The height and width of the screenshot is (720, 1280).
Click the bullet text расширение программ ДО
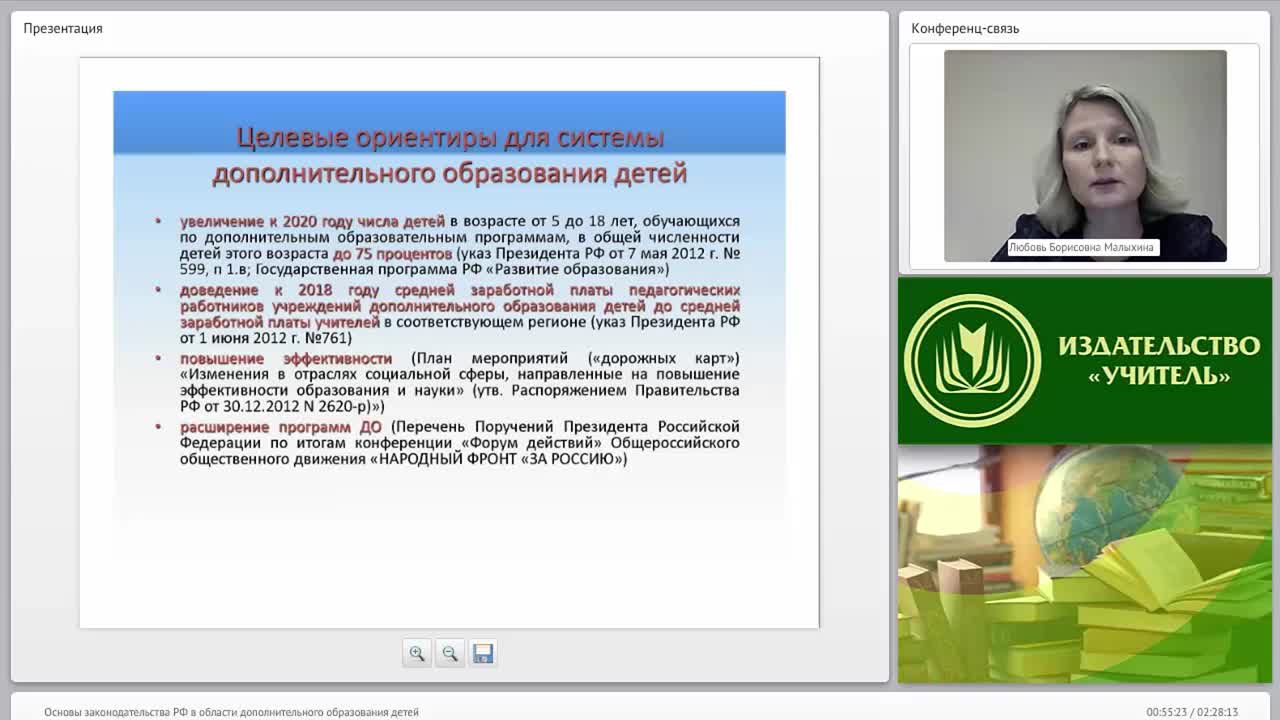[281, 427]
